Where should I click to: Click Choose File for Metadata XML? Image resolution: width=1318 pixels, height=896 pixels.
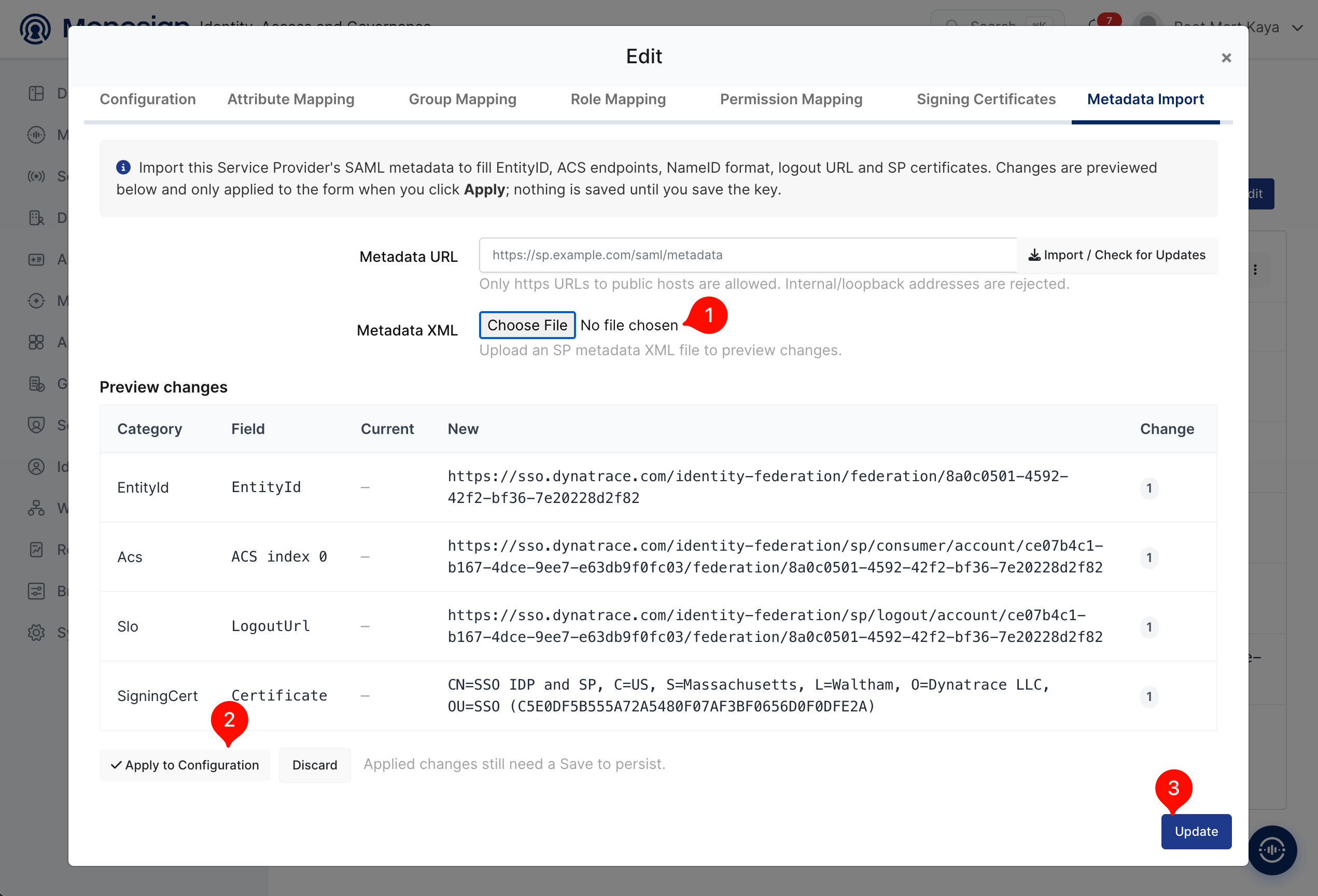pos(527,325)
